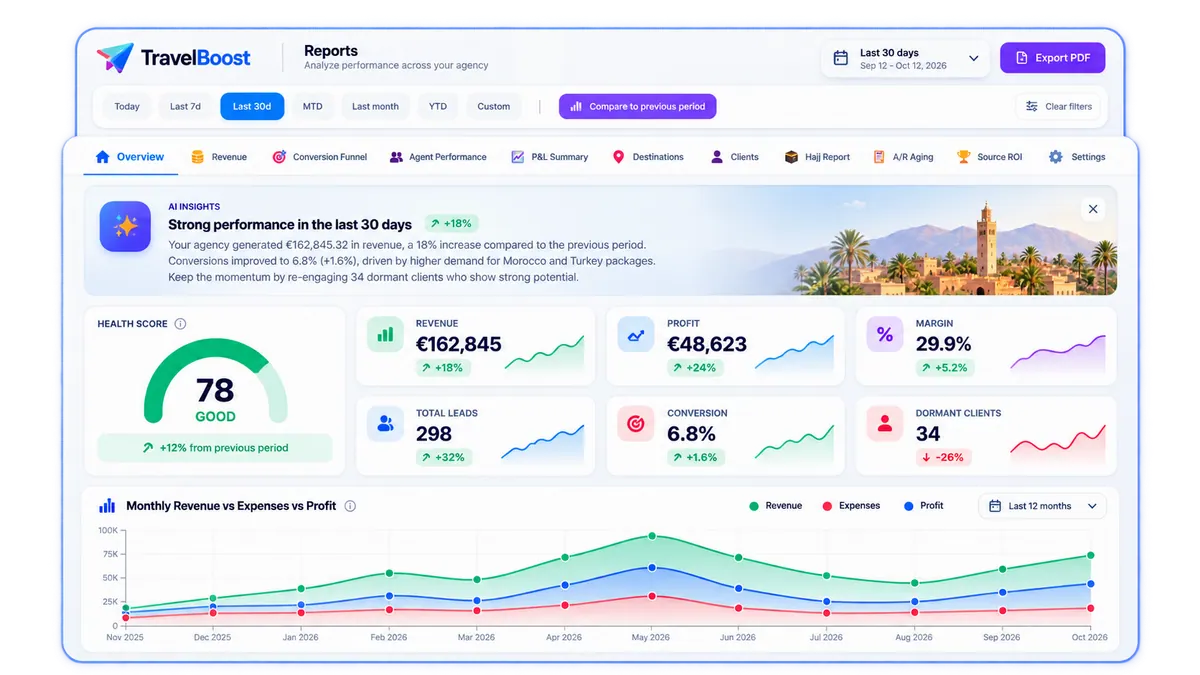This screenshot has width=1200, height=675.
Task: Click the calendar icon in date range selector
Action: [841, 58]
